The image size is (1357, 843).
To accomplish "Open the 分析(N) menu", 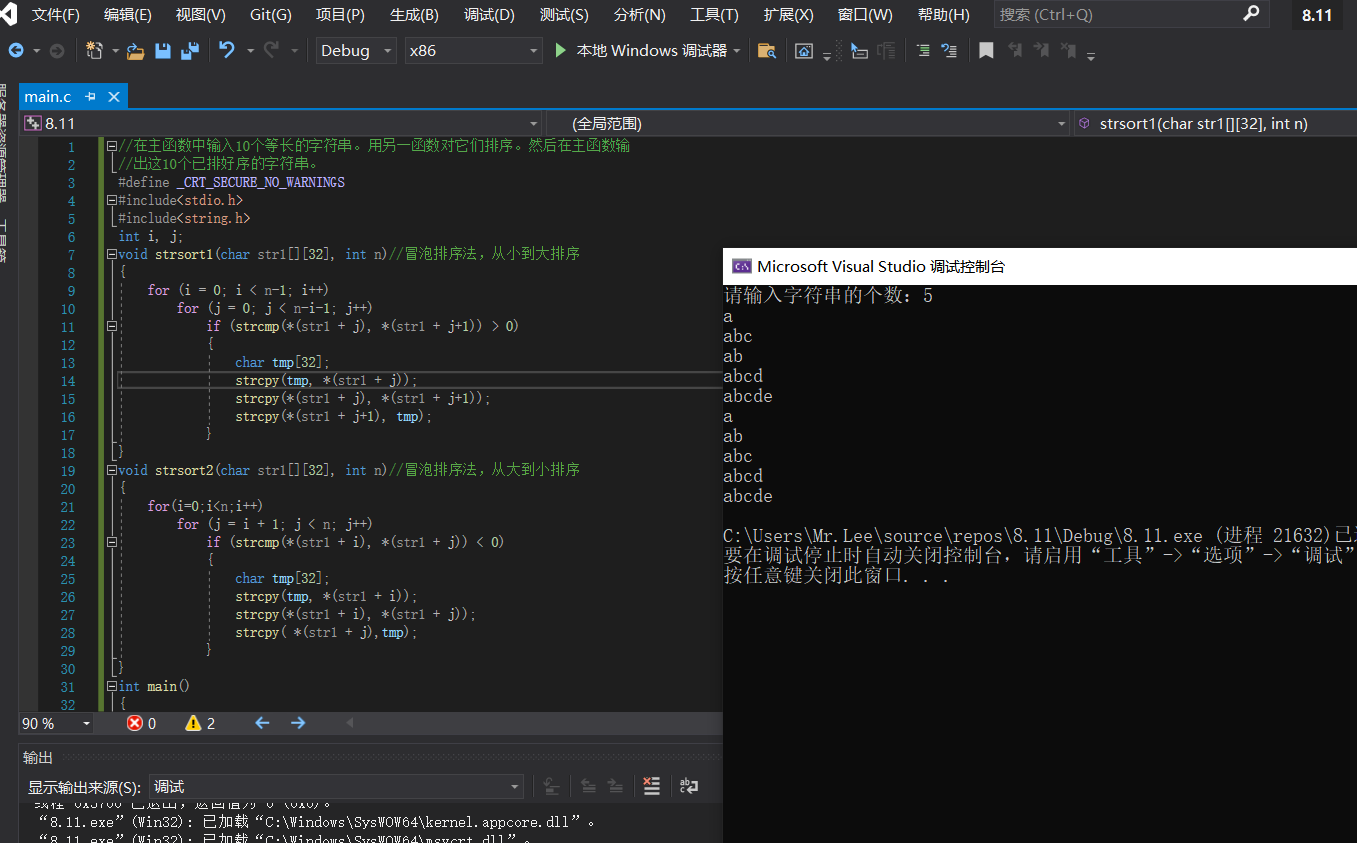I will pos(639,15).
